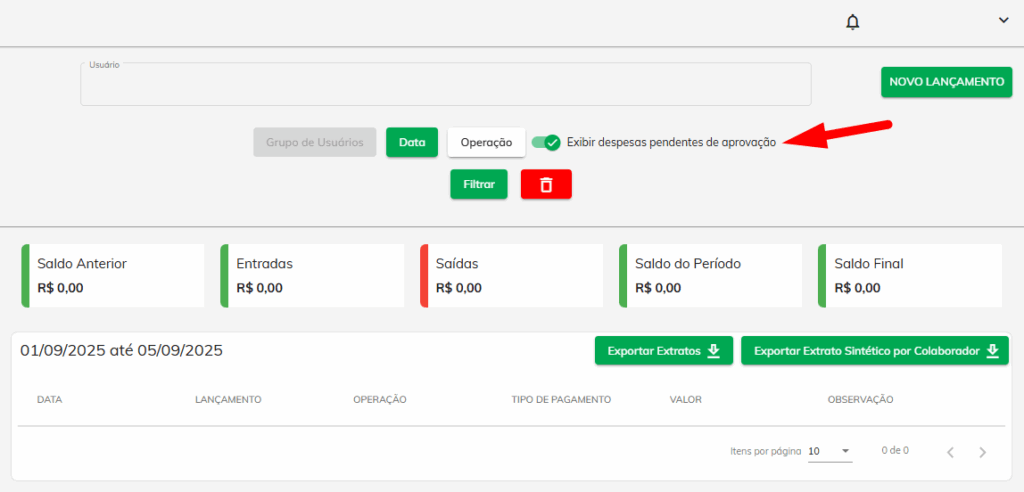
Task: Click the Grupo de Usuários button
Action: click(x=315, y=142)
